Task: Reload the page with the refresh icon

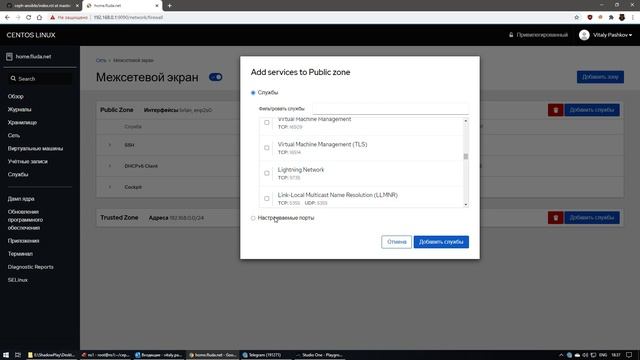Action: [29, 18]
